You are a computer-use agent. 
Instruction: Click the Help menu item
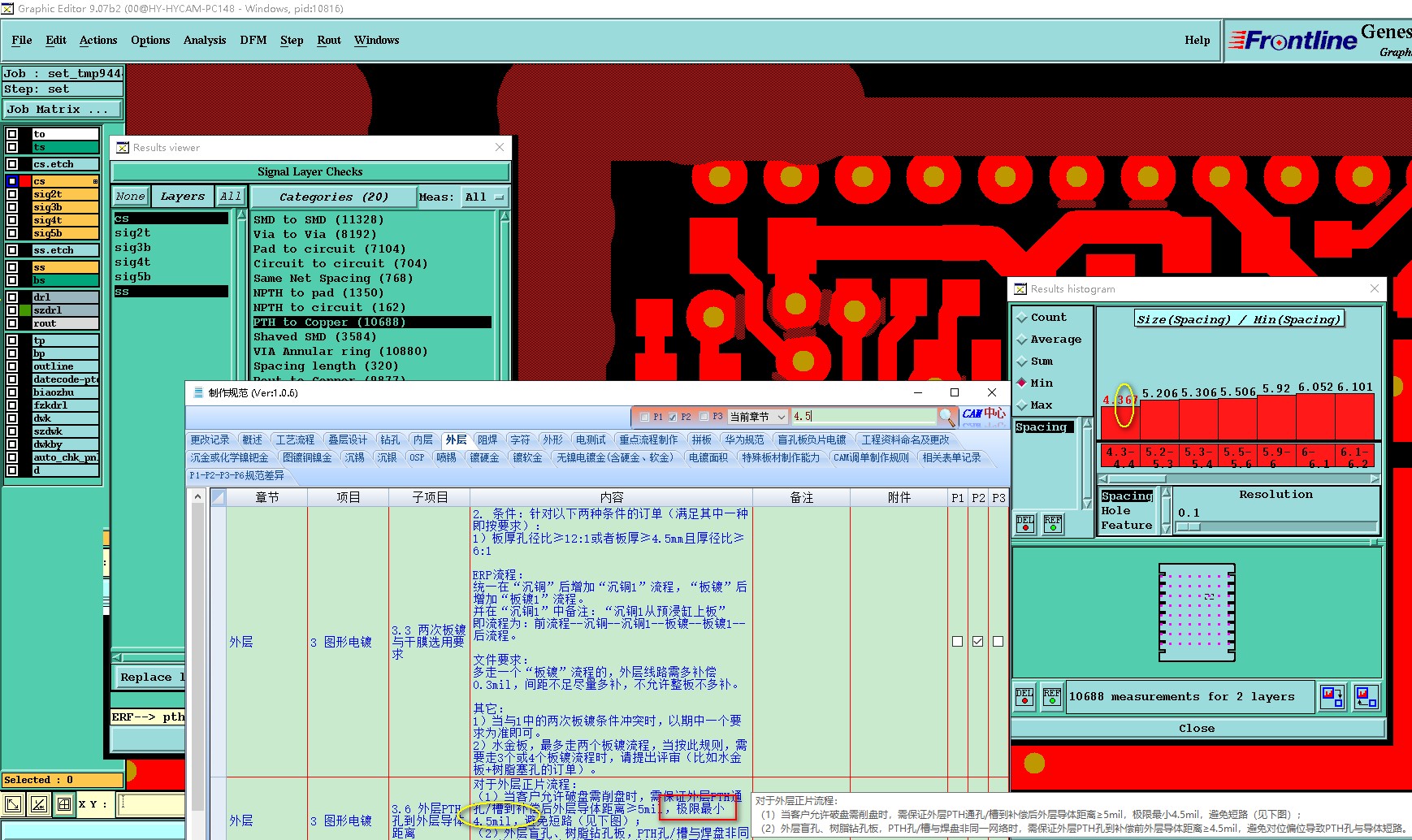click(1197, 40)
